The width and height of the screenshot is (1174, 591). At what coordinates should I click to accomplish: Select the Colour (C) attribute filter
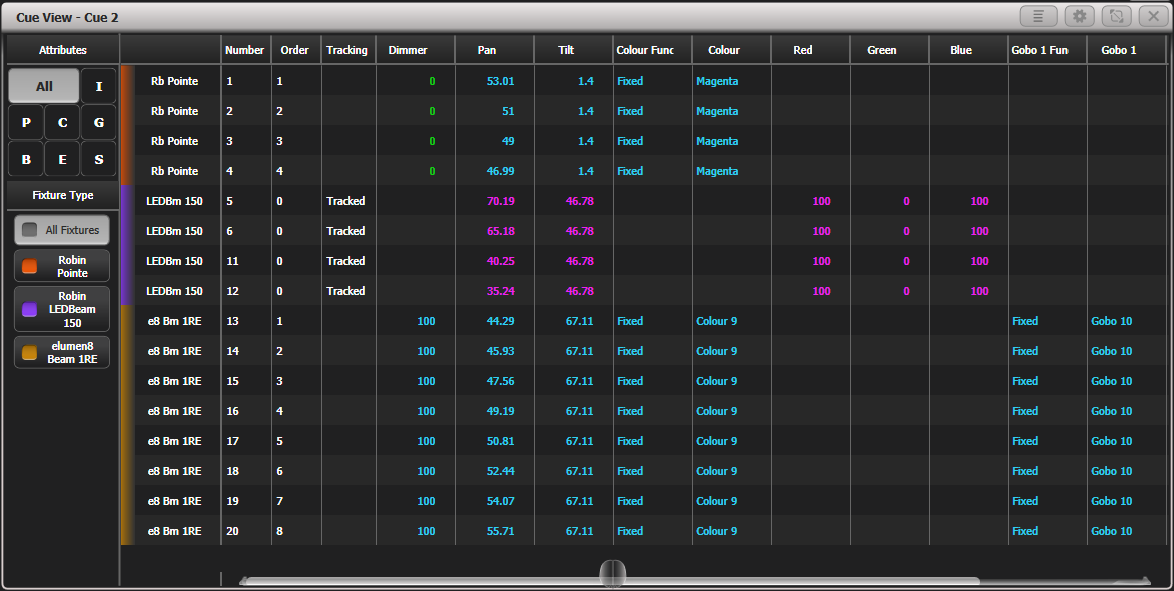62,122
